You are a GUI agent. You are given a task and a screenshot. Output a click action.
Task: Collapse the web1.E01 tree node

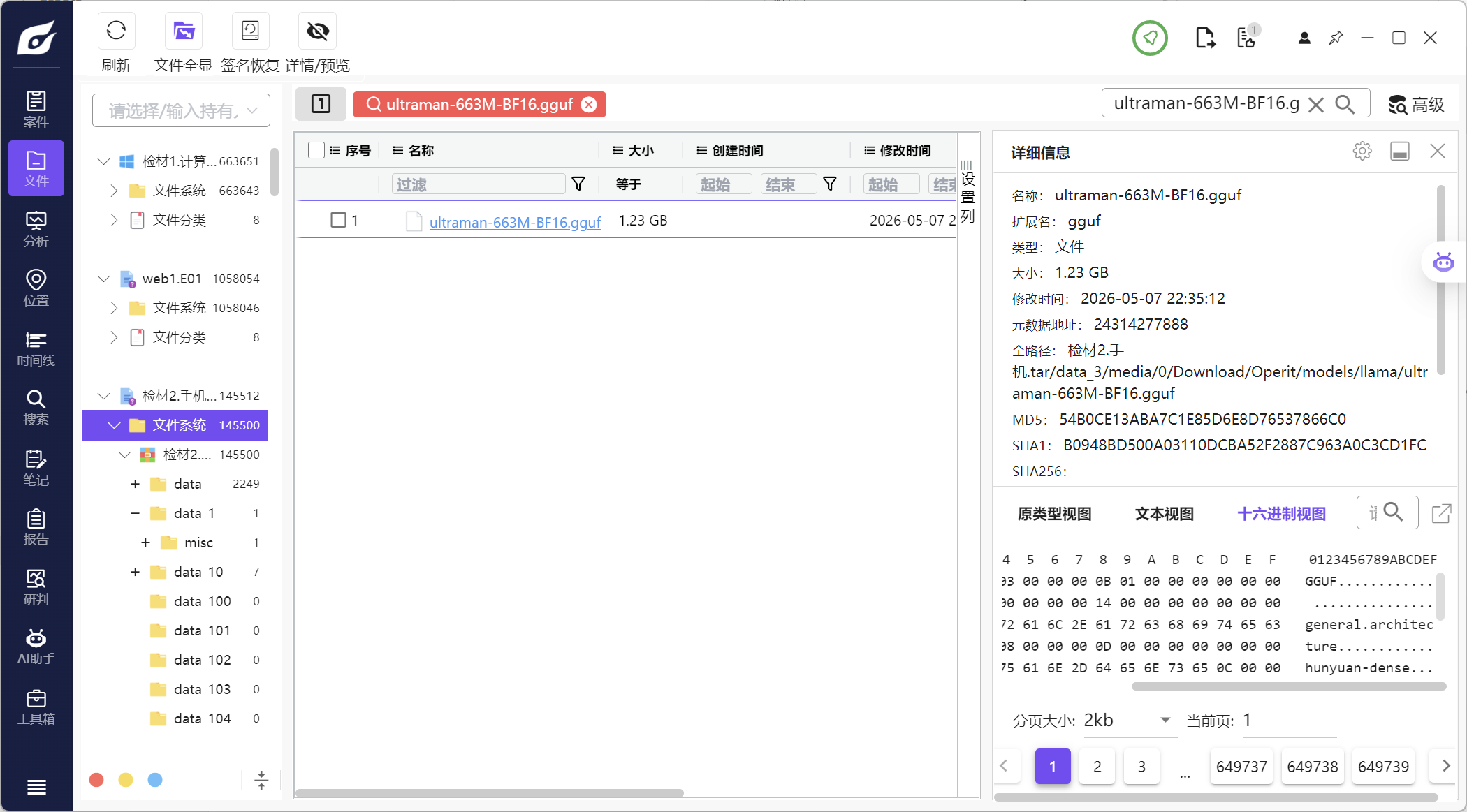pos(104,279)
